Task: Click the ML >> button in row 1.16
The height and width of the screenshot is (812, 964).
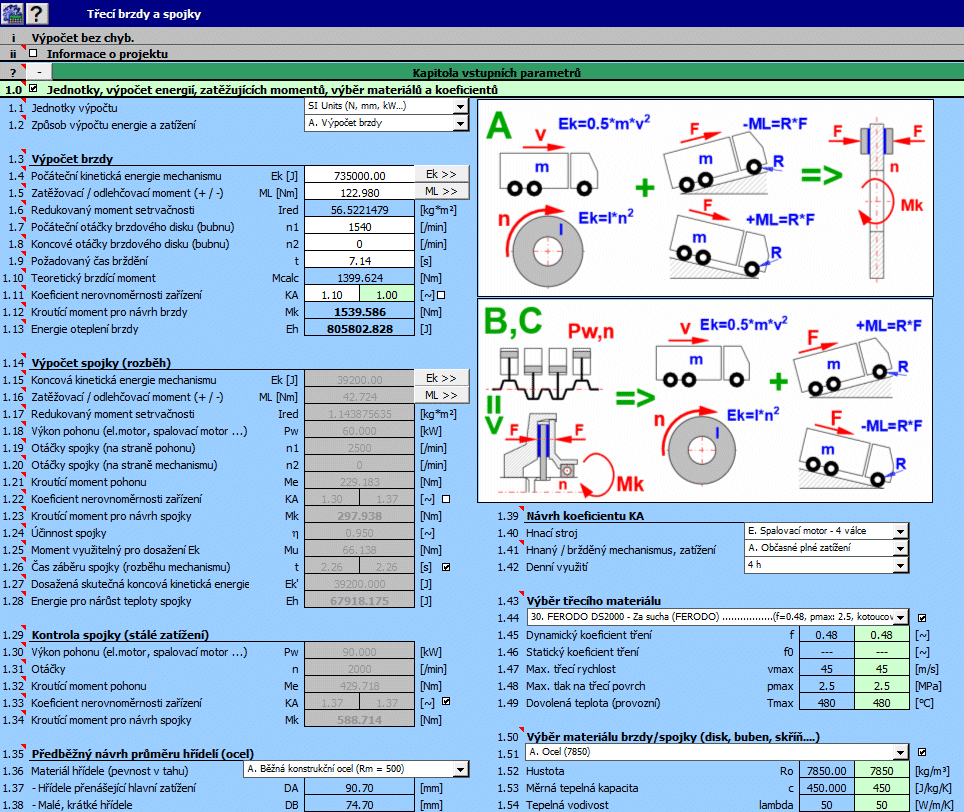Action: (x=441, y=395)
